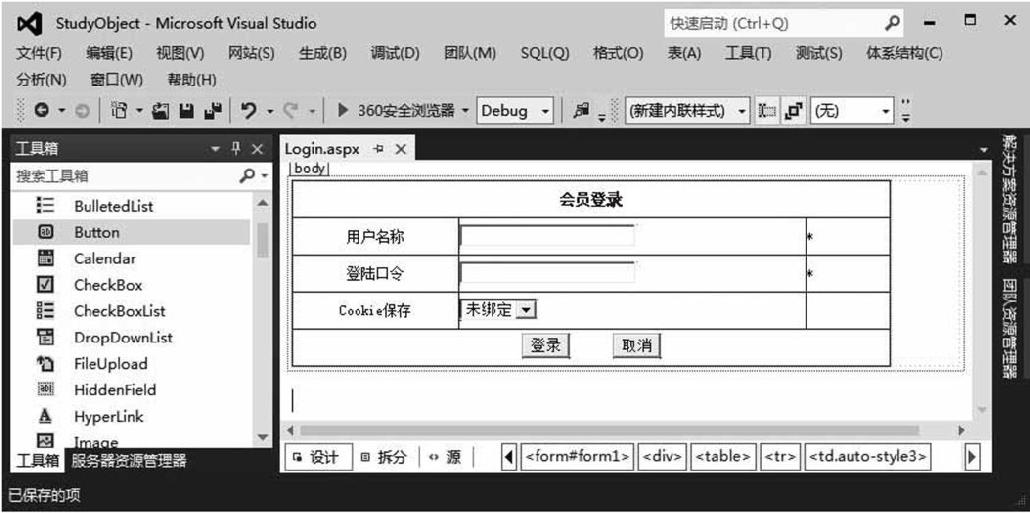Viewport: 1030px width, 513px height.
Task: Switch to 拆分 view
Action: (384, 457)
